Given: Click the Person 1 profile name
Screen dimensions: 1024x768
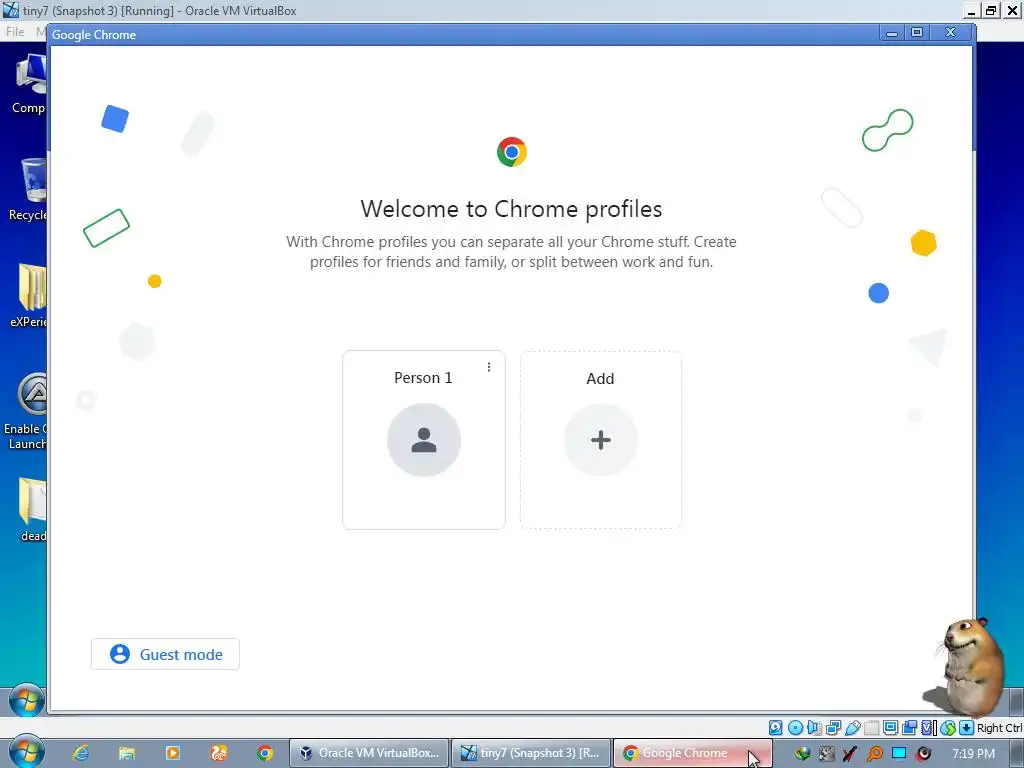Looking at the screenshot, I should tap(423, 378).
